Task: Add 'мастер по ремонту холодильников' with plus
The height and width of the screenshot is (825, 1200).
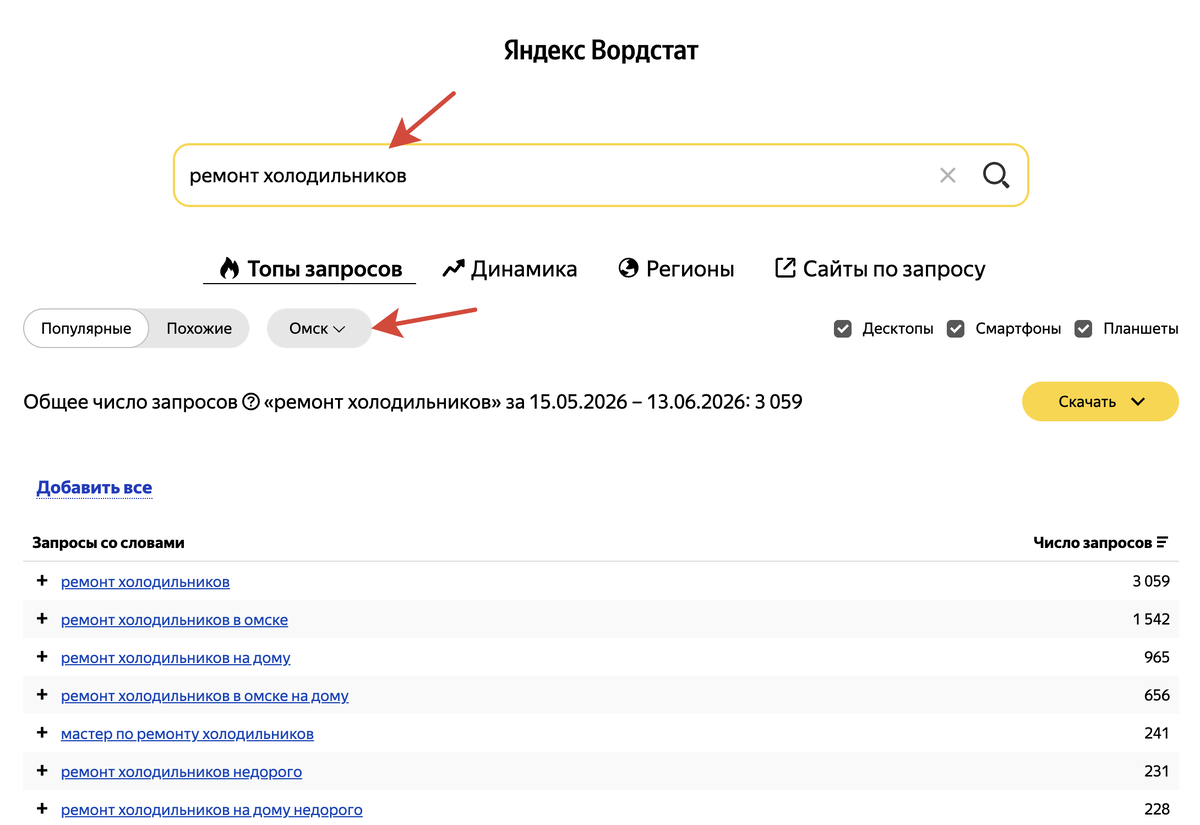Action: point(42,733)
